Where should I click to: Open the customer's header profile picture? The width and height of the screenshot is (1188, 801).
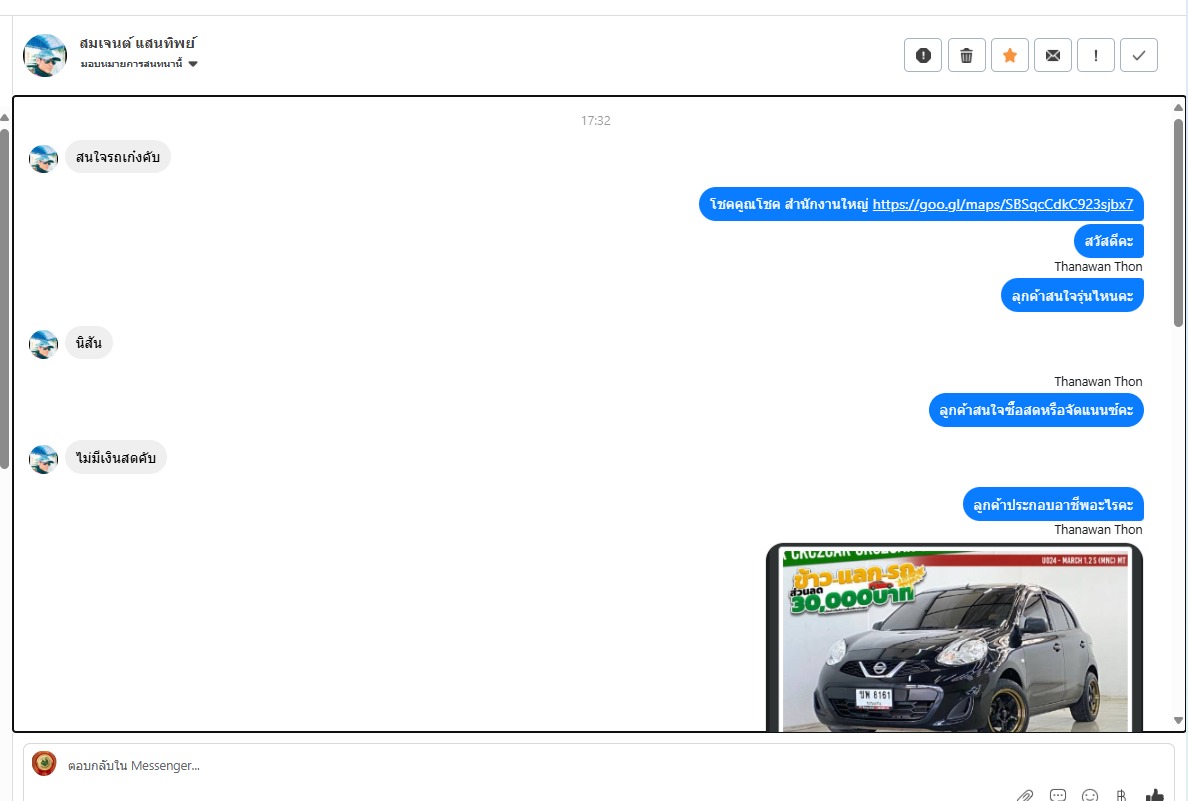45,55
